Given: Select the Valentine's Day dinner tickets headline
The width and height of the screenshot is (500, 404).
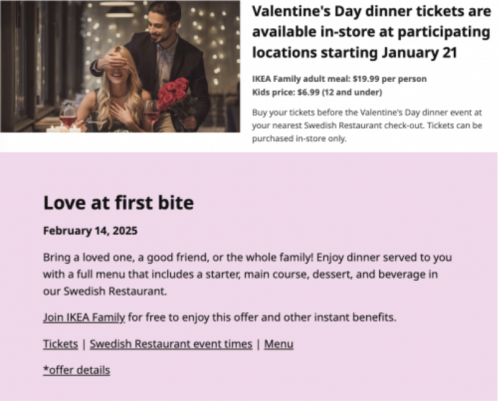Looking at the screenshot, I should 371,32.
